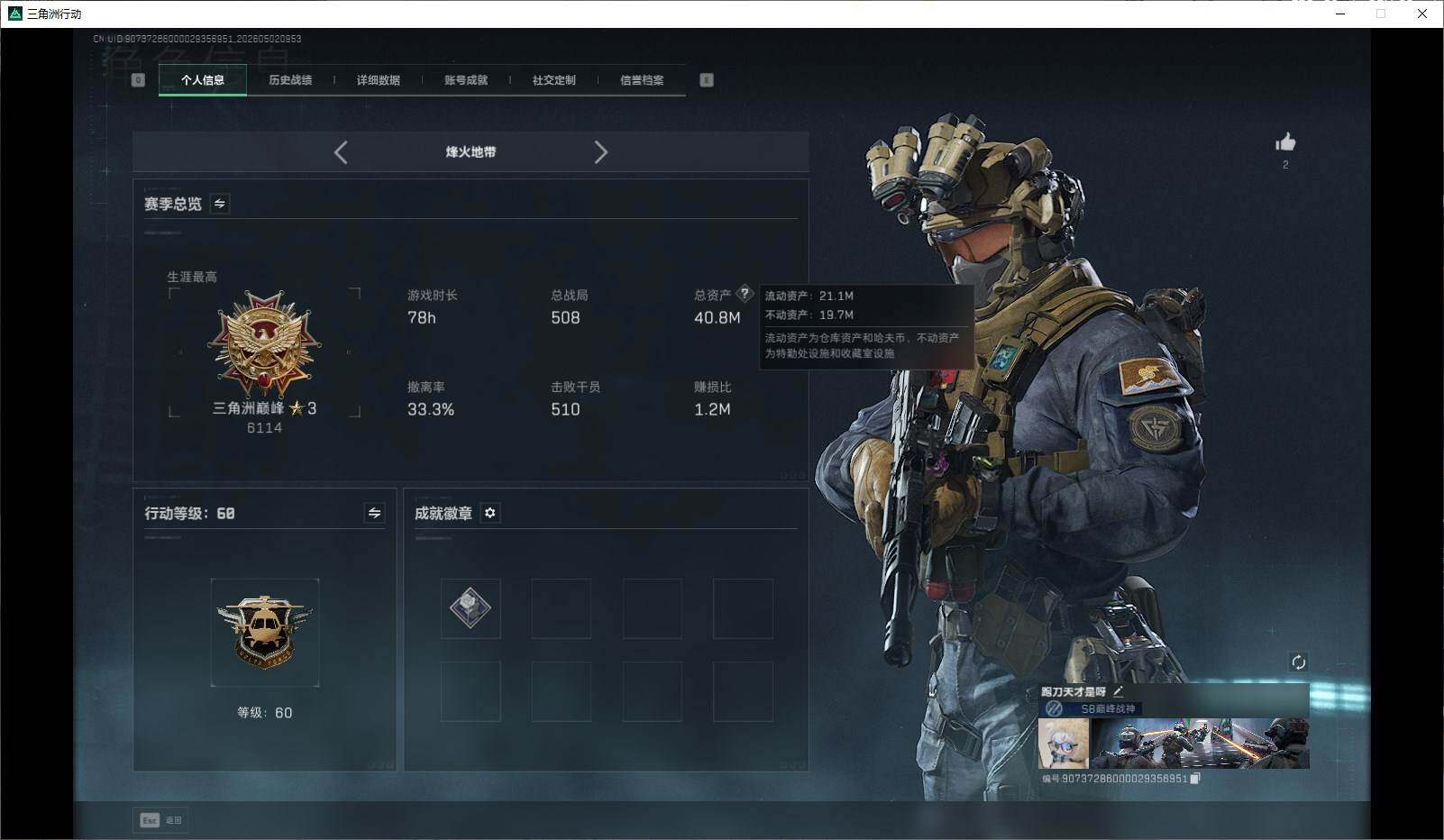1444x840 pixels.
Task: Give a like with the thumbs-up icon
Action: pyautogui.click(x=1285, y=142)
